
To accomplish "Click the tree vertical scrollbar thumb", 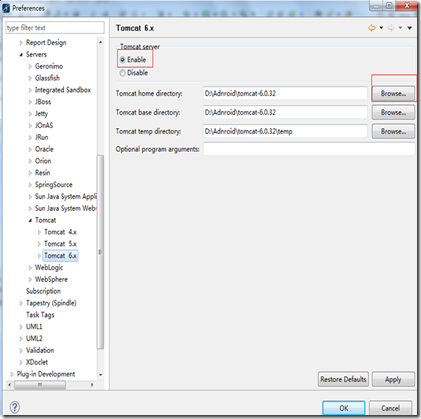I will [100, 252].
